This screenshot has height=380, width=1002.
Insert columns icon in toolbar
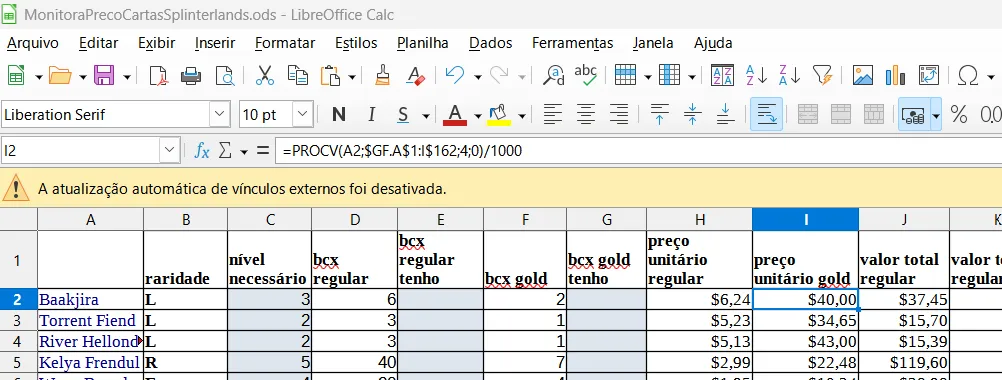coord(669,76)
